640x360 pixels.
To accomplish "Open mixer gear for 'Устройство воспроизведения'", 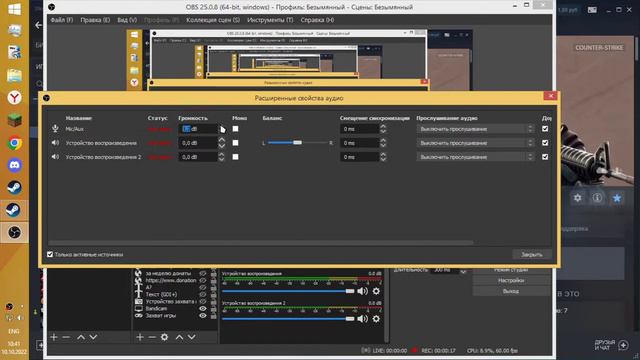I will coord(376,291).
